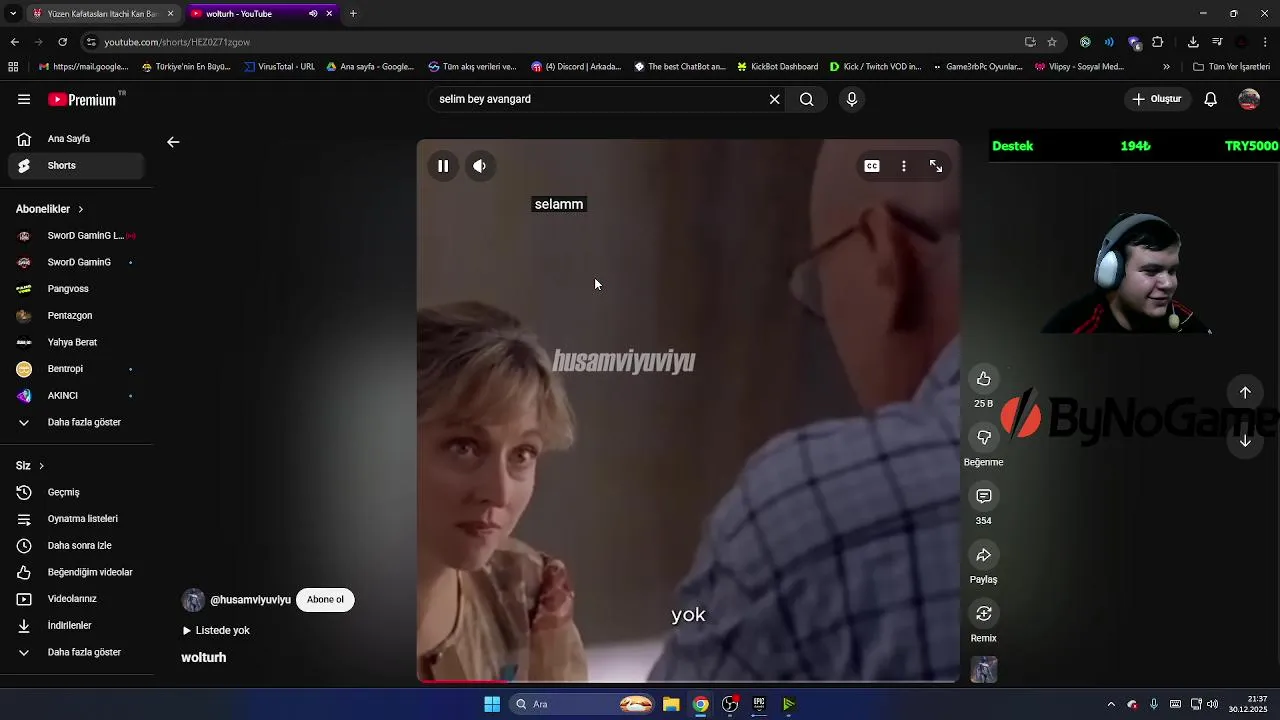1280x720 pixels.
Task: Switch to the Yüzen Kafataslan tab
Action: coord(102,14)
